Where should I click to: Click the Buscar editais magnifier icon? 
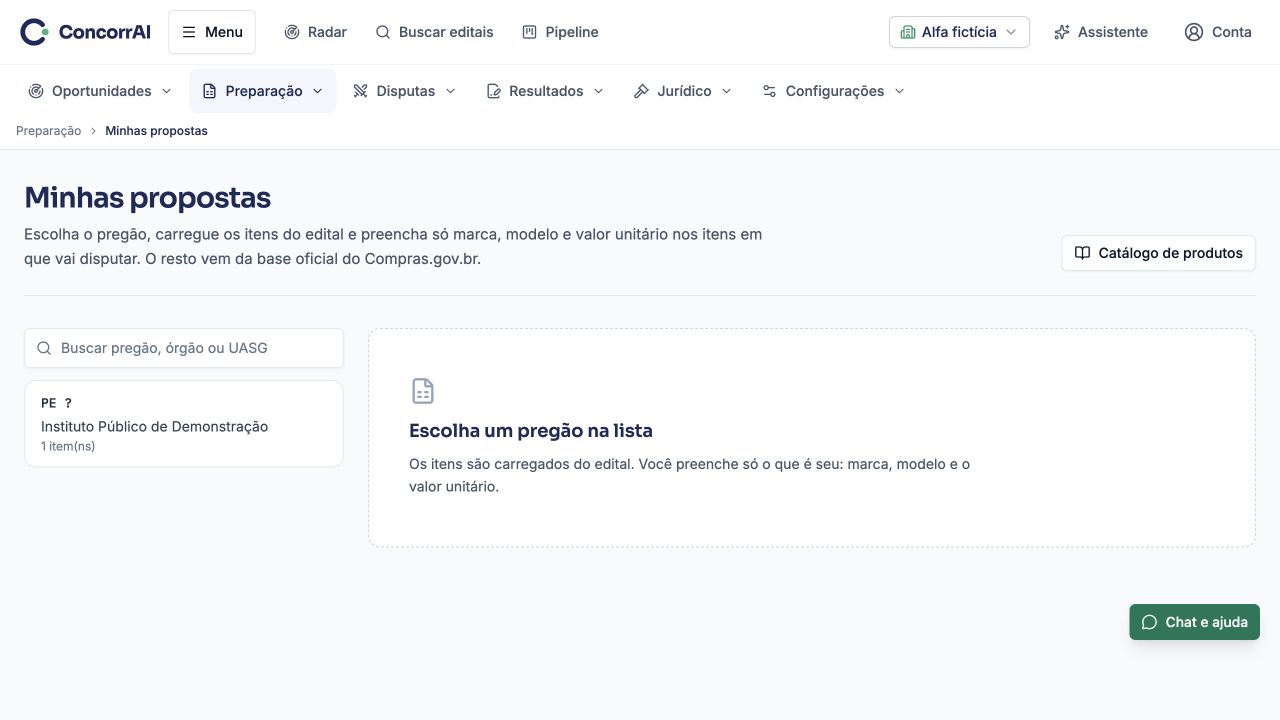(383, 32)
